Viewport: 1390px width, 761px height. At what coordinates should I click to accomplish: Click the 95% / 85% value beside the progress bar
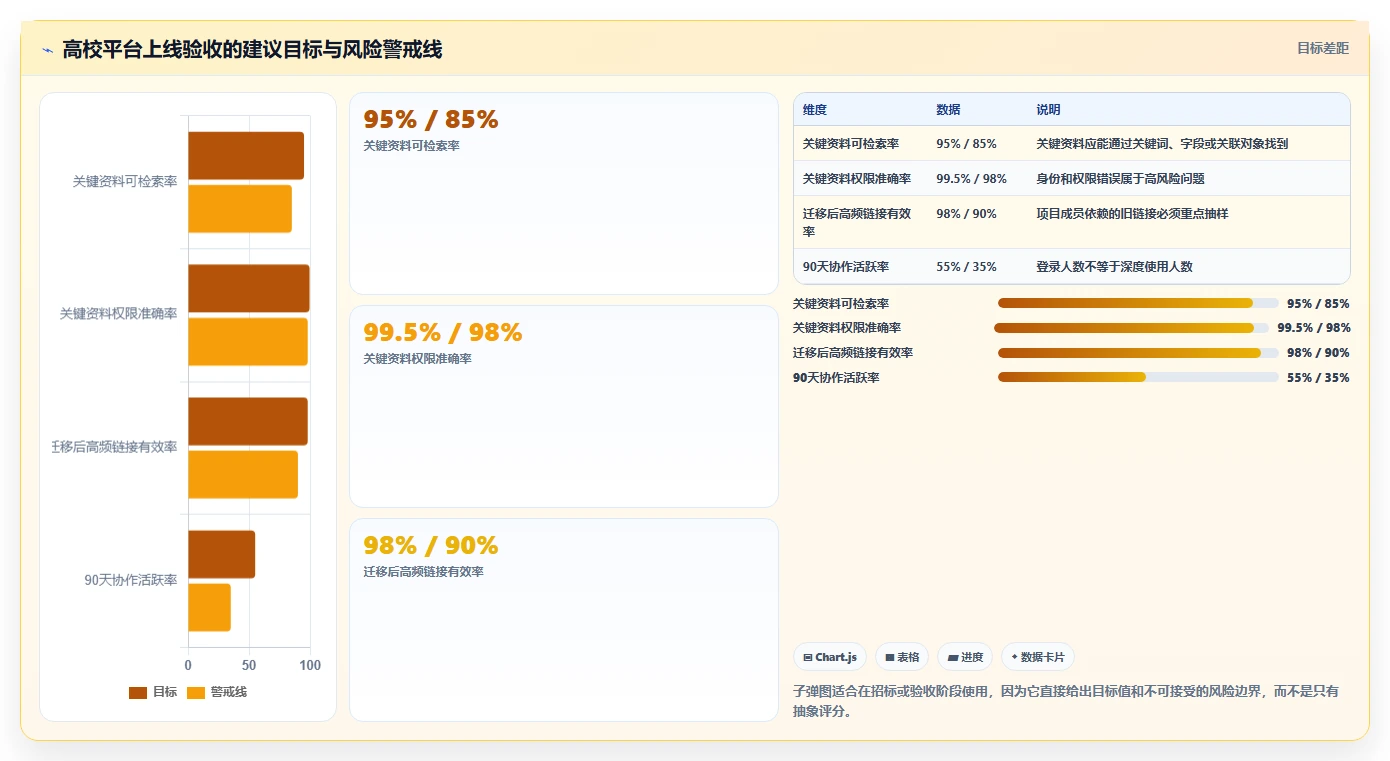[1318, 304]
